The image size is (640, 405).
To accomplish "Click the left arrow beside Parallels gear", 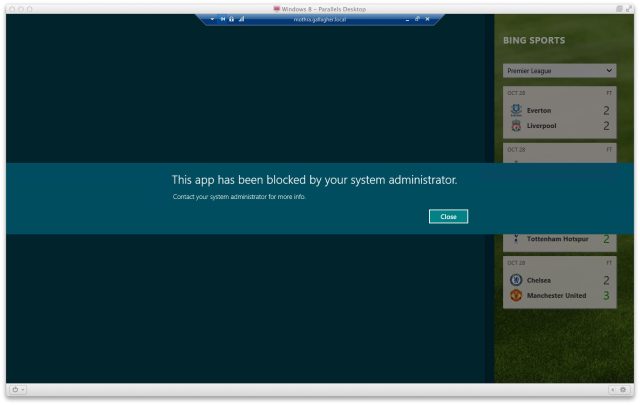I will click(x=613, y=390).
